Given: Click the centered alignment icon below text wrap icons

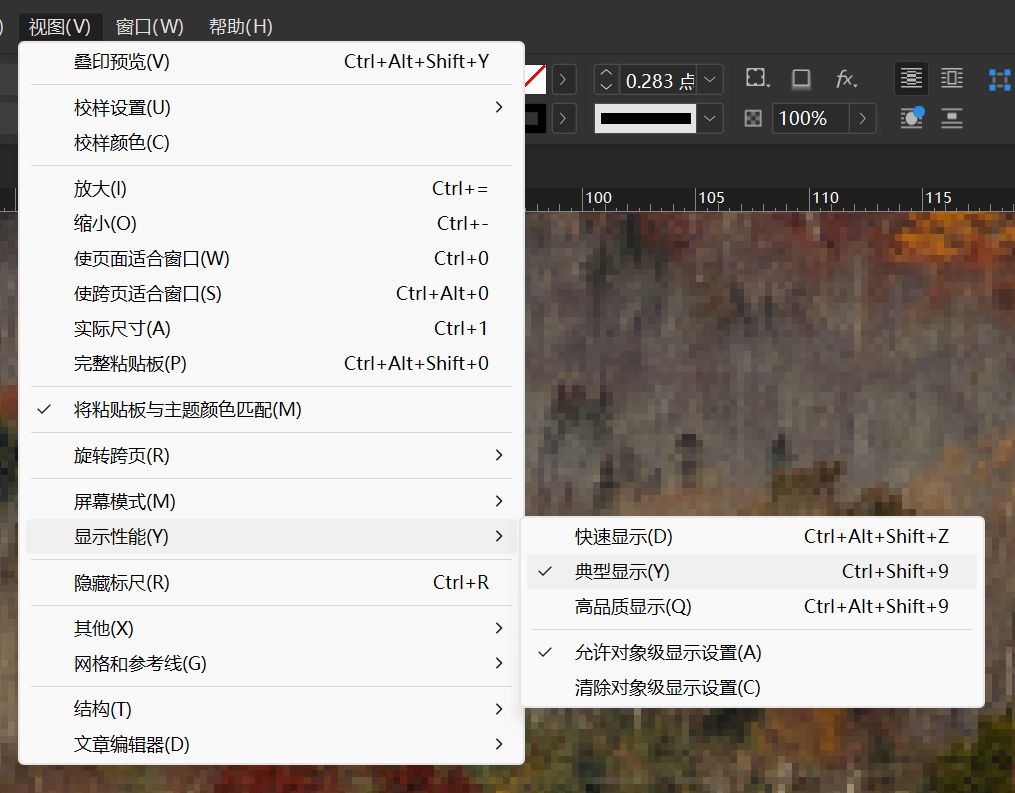Looking at the screenshot, I should (951, 118).
